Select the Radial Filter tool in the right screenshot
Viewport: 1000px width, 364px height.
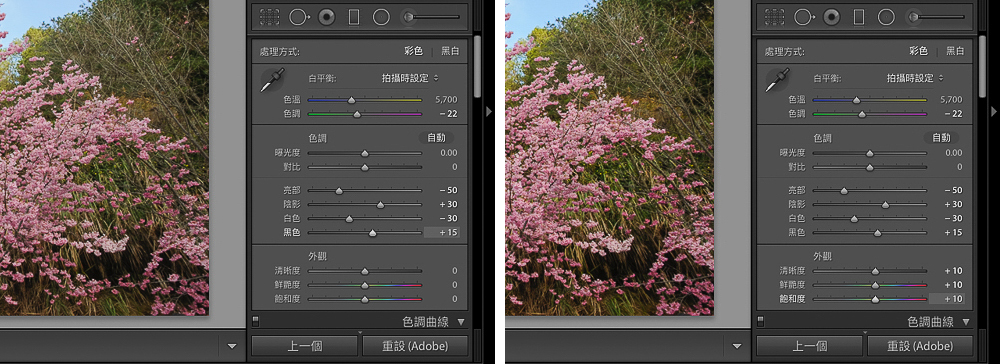pyautogui.click(x=886, y=17)
